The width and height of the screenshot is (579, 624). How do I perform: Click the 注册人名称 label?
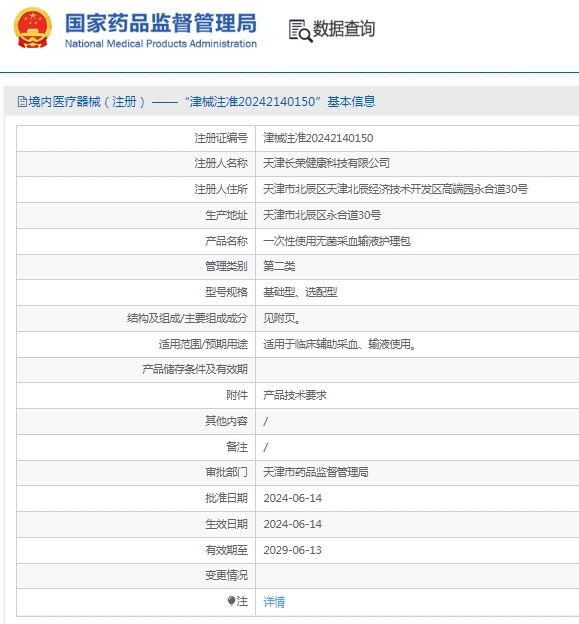(221, 163)
